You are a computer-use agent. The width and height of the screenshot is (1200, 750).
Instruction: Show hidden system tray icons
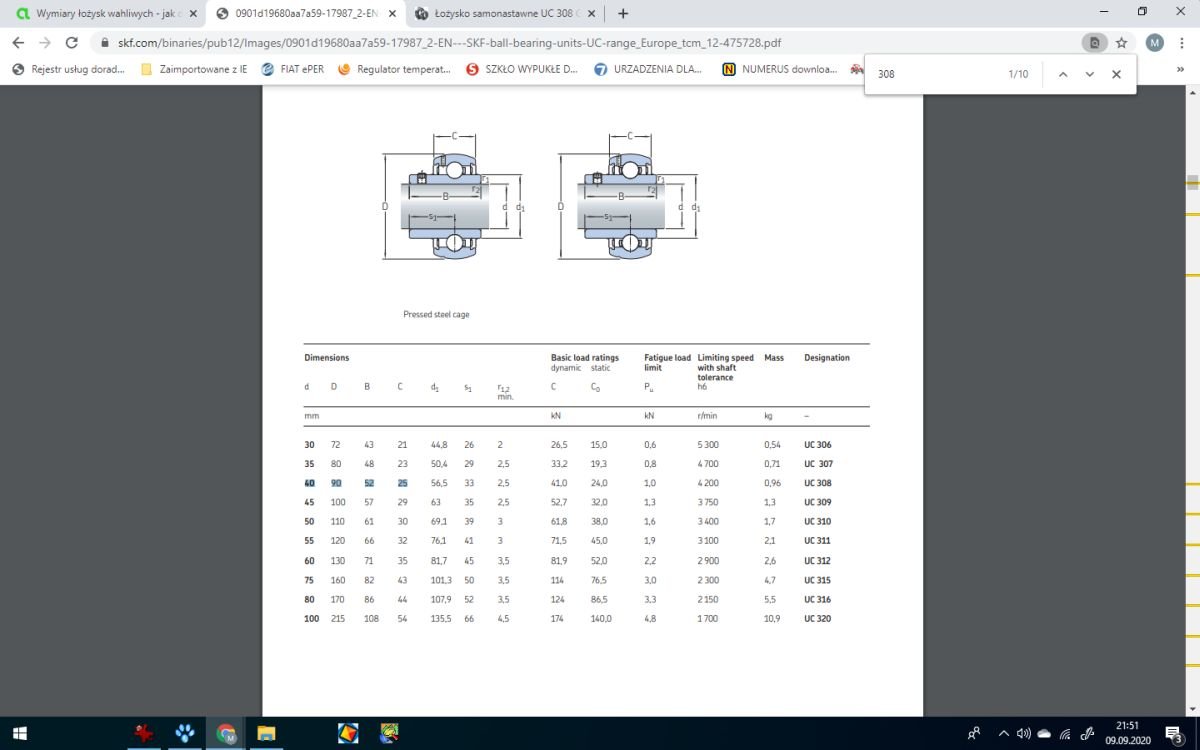pos(1004,734)
